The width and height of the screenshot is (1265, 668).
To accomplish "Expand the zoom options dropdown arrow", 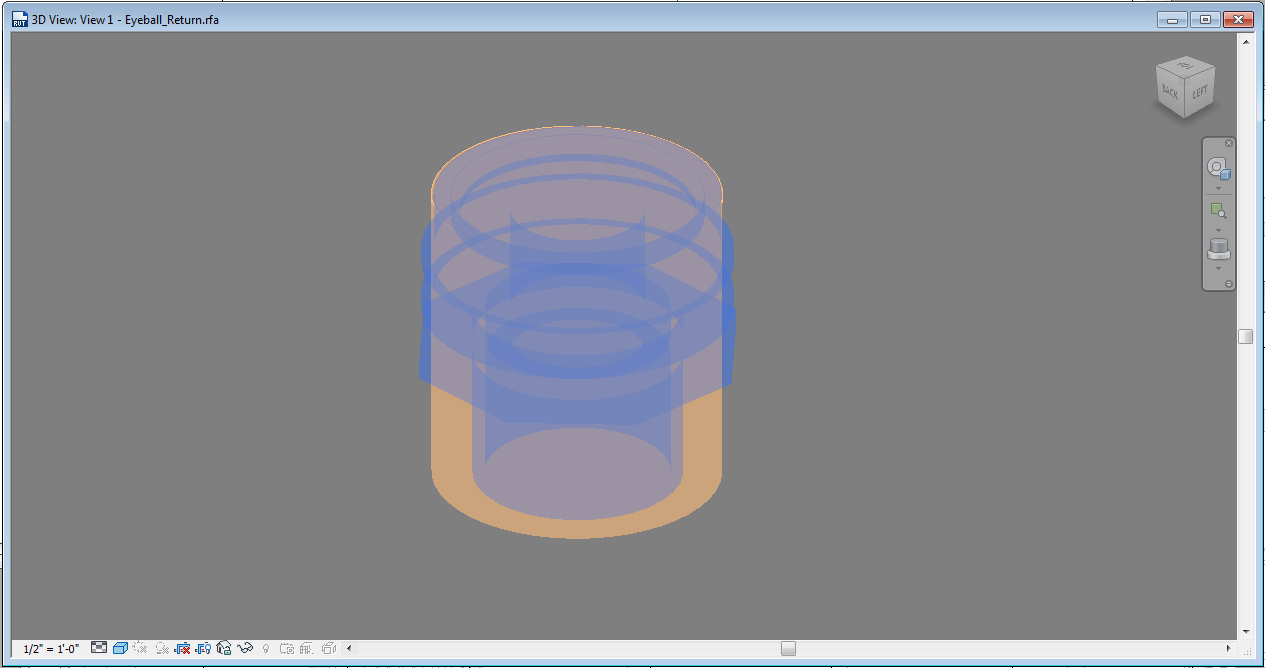I will [x=1218, y=230].
